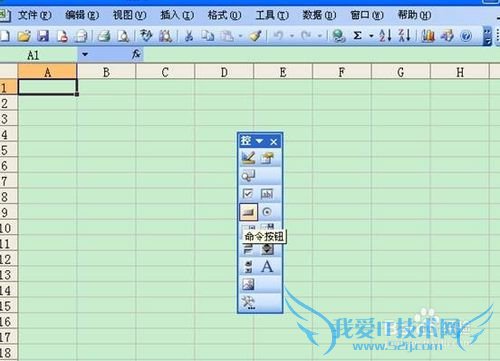Cut selection with the scissors icon
The image size is (500, 361).
pos(189,36)
